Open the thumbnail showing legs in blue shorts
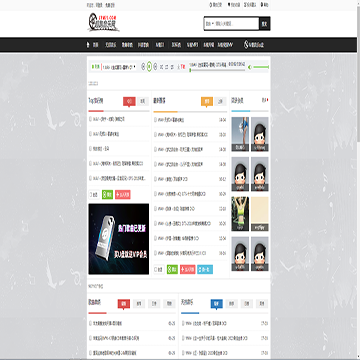The image size is (360, 360). click(x=240, y=134)
